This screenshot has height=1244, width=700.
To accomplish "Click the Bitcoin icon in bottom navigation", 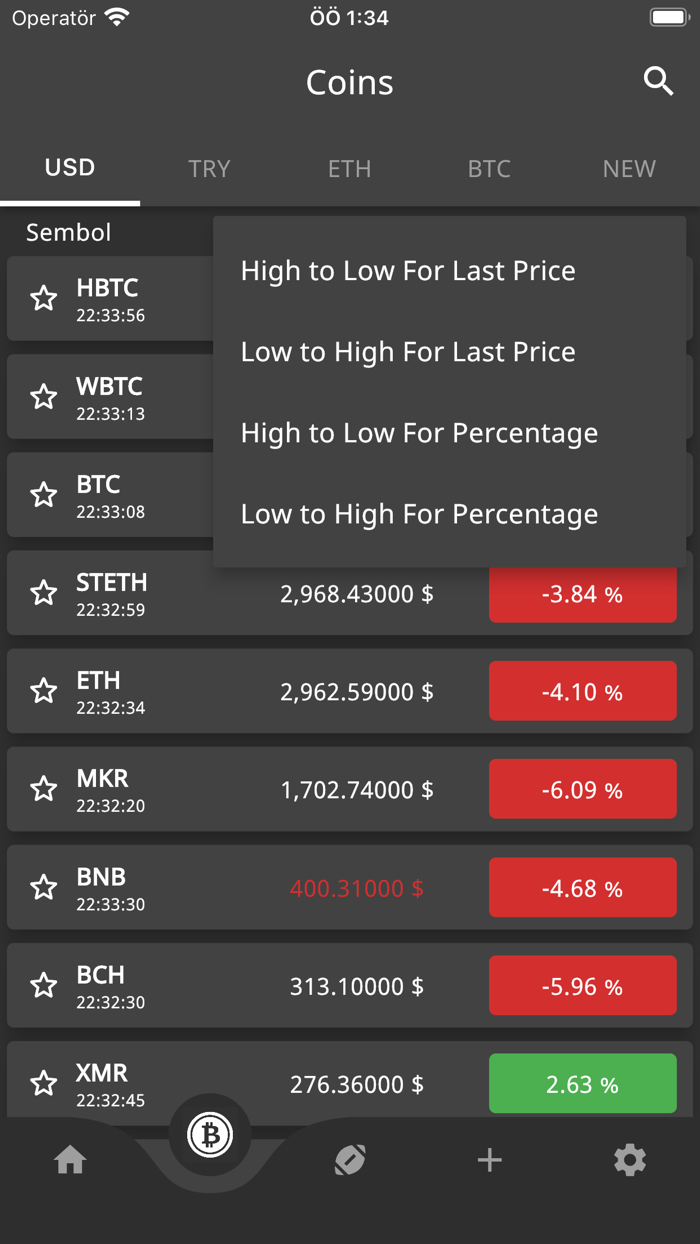I will [209, 1135].
